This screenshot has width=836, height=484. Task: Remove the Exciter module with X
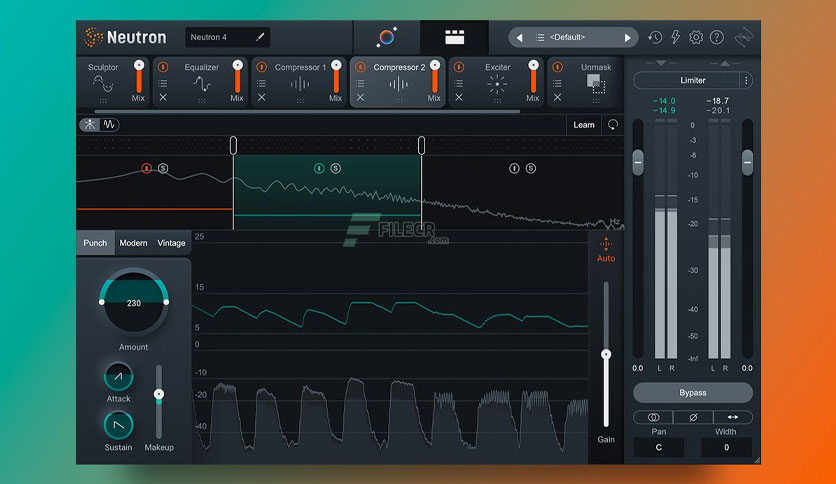459,98
